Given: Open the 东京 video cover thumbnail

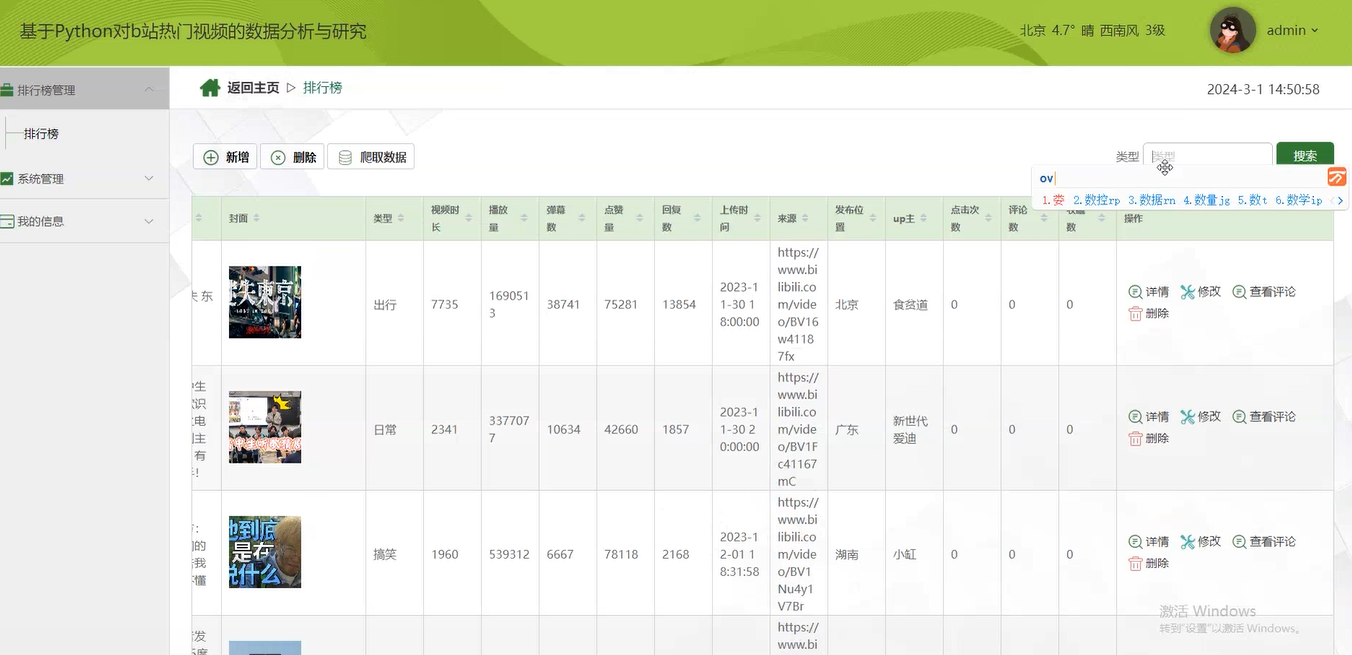Looking at the screenshot, I should coord(265,302).
